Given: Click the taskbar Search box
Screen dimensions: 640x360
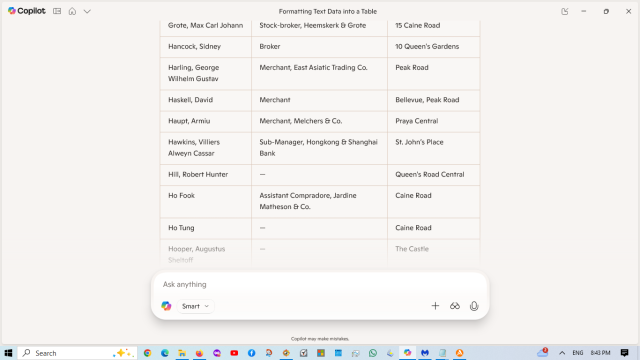Looking at the screenshot, I should [x=78, y=353].
